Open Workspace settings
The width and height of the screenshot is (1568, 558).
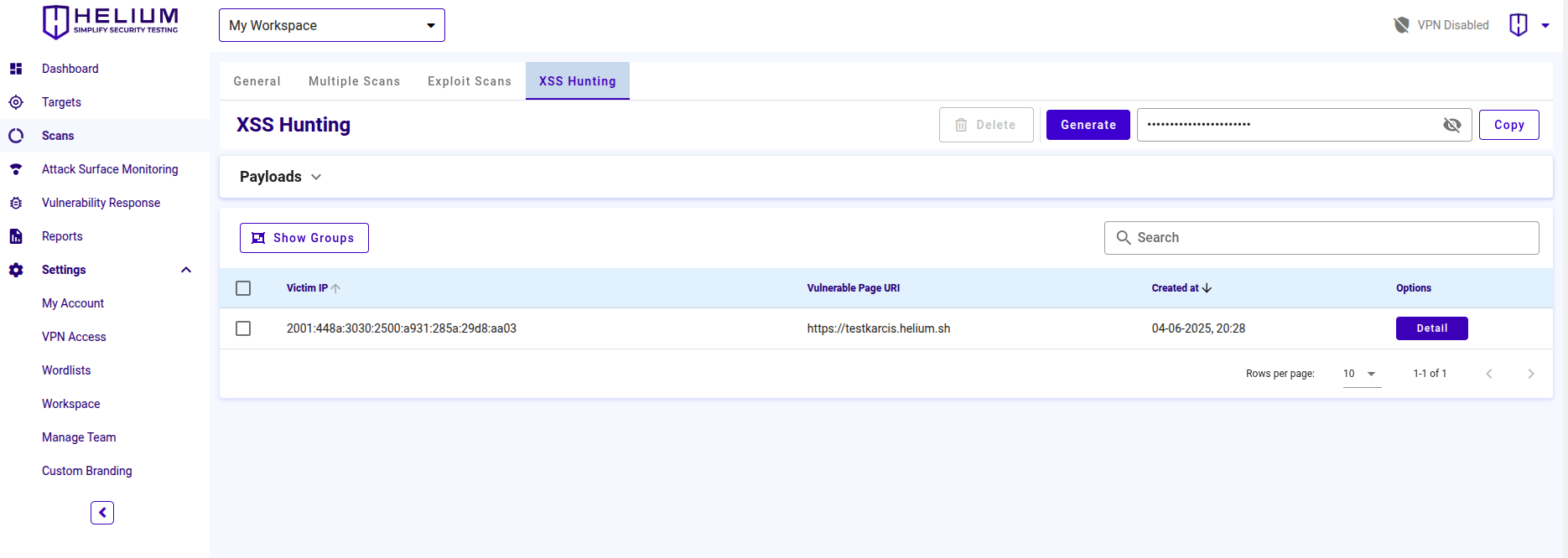[71, 404]
